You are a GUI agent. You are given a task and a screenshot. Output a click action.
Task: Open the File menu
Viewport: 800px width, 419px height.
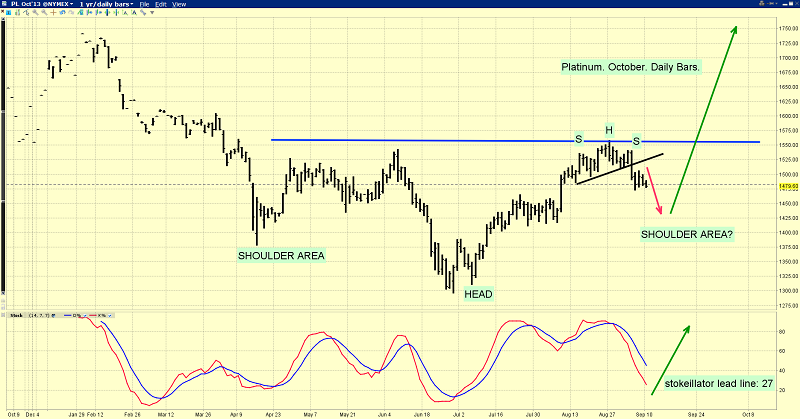[x=144, y=4]
